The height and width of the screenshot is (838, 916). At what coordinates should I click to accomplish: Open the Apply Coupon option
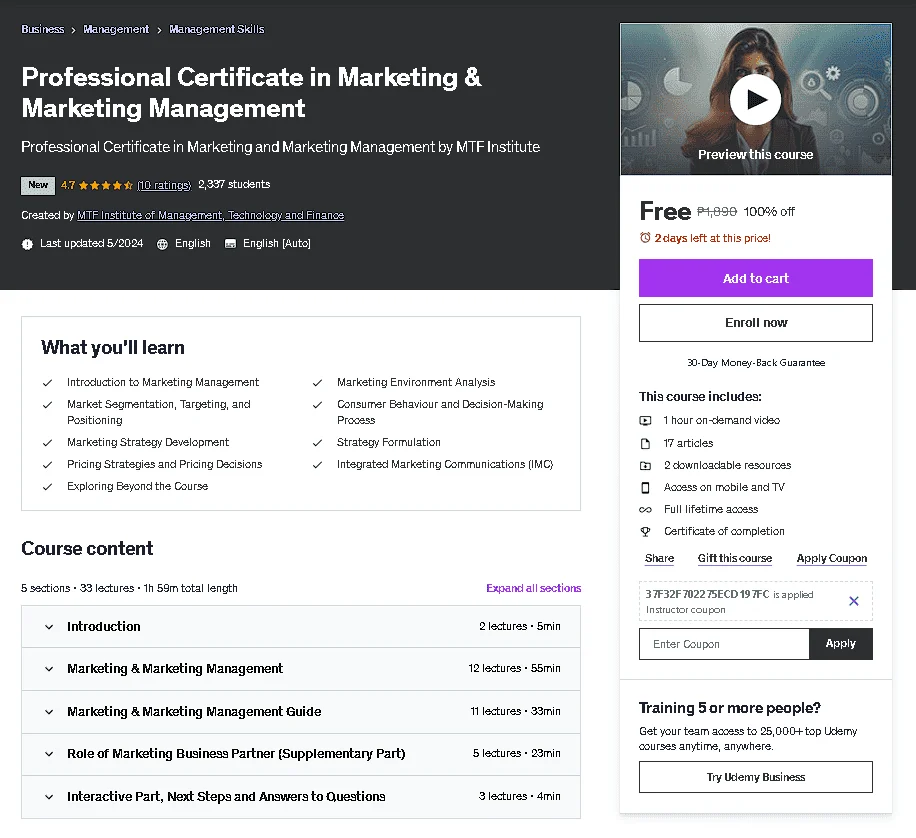coord(831,558)
